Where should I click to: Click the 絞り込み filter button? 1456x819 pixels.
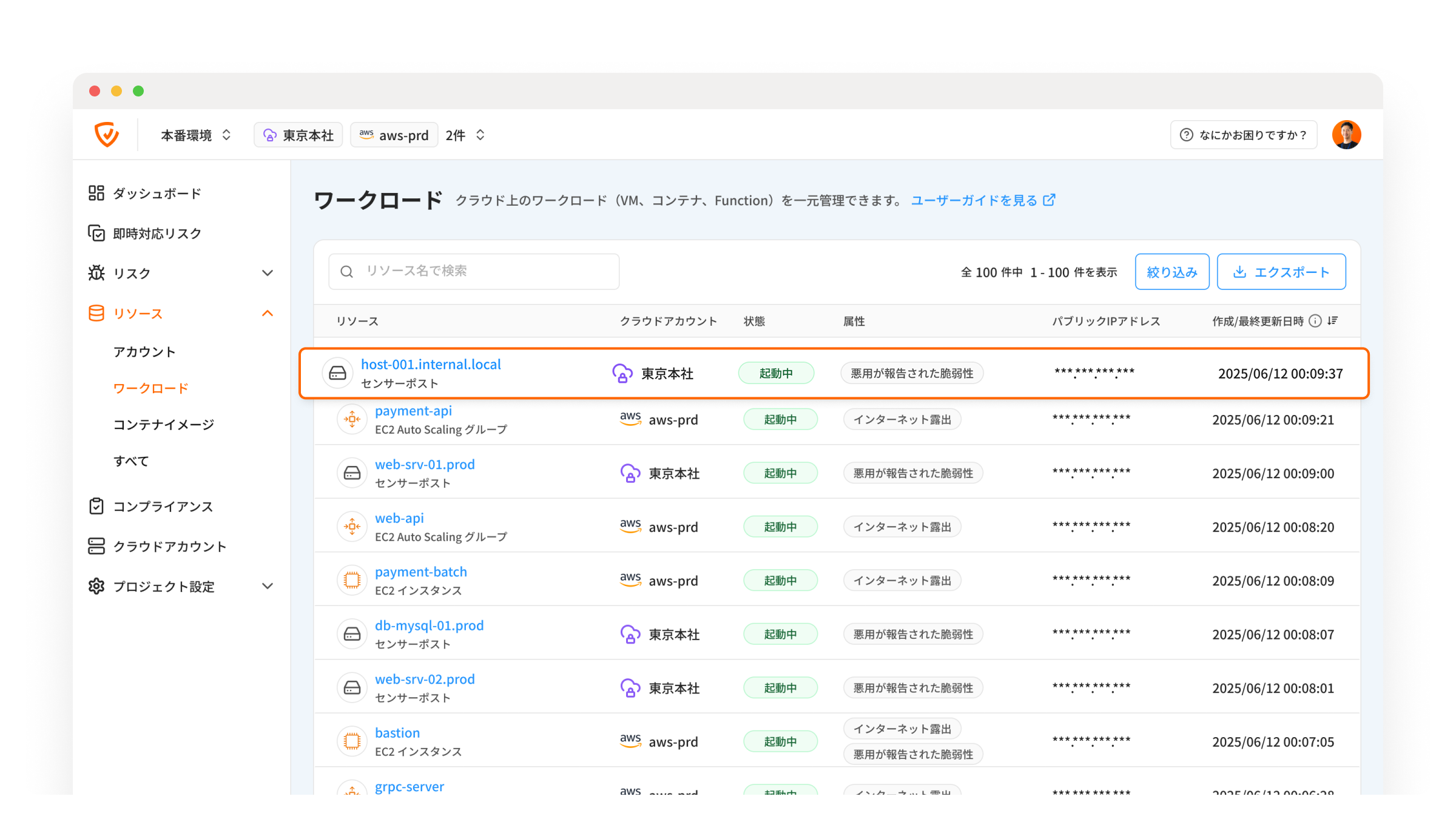coord(1172,272)
